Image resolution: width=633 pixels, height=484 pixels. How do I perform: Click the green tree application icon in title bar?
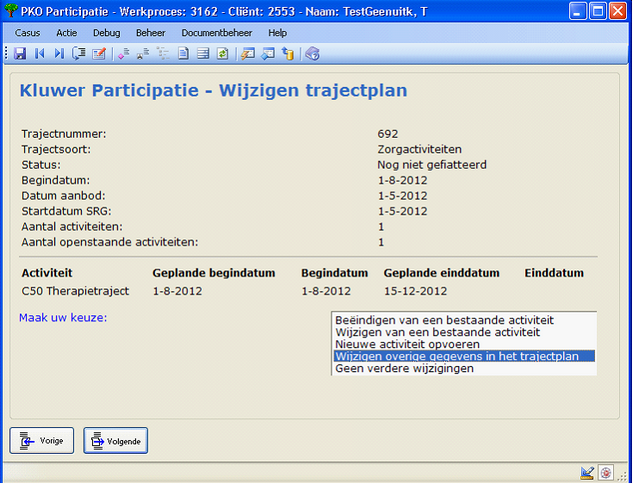click(10, 10)
